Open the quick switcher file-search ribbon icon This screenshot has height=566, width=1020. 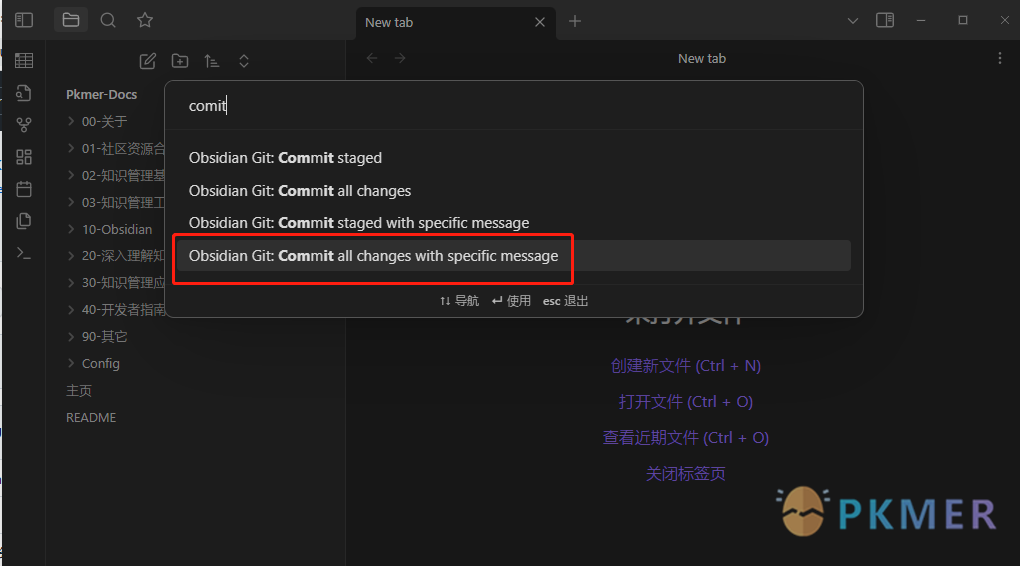[x=24, y=93]
